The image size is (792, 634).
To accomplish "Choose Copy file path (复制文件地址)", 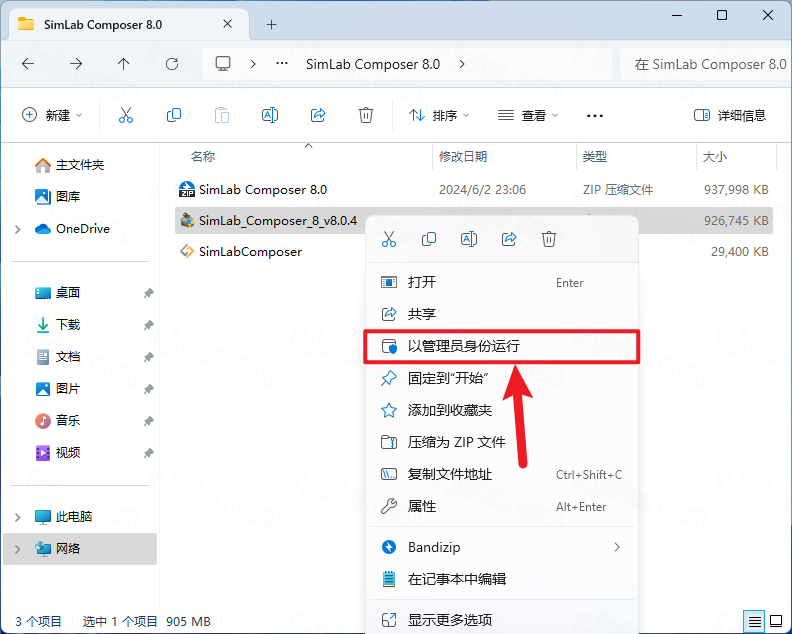I will [502, 474].
